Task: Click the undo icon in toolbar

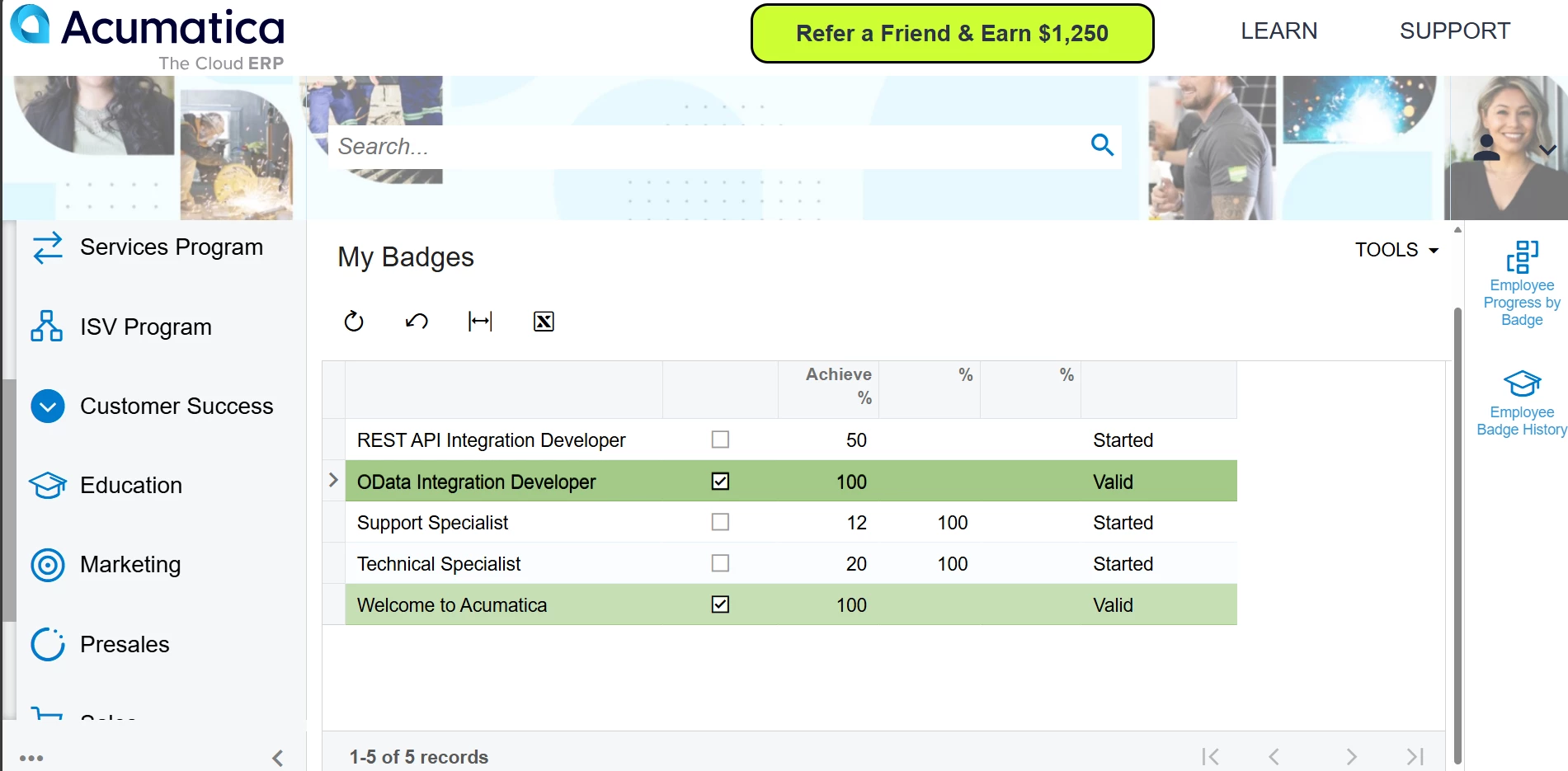Action: click(x=417, y=321)
